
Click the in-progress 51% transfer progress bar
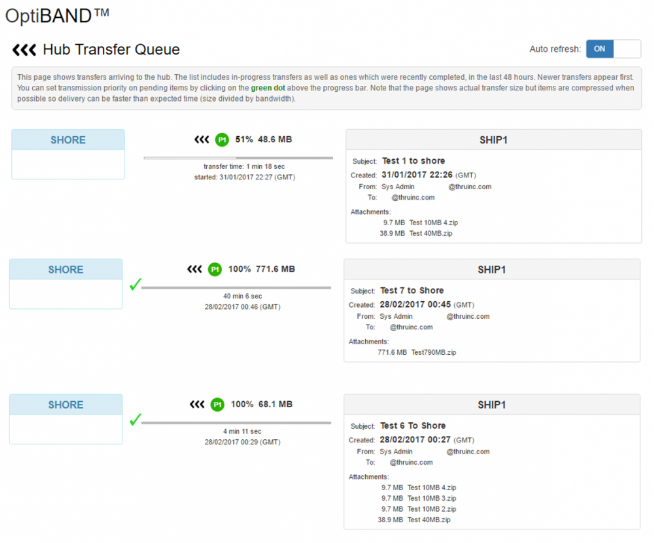coord(237,157)
